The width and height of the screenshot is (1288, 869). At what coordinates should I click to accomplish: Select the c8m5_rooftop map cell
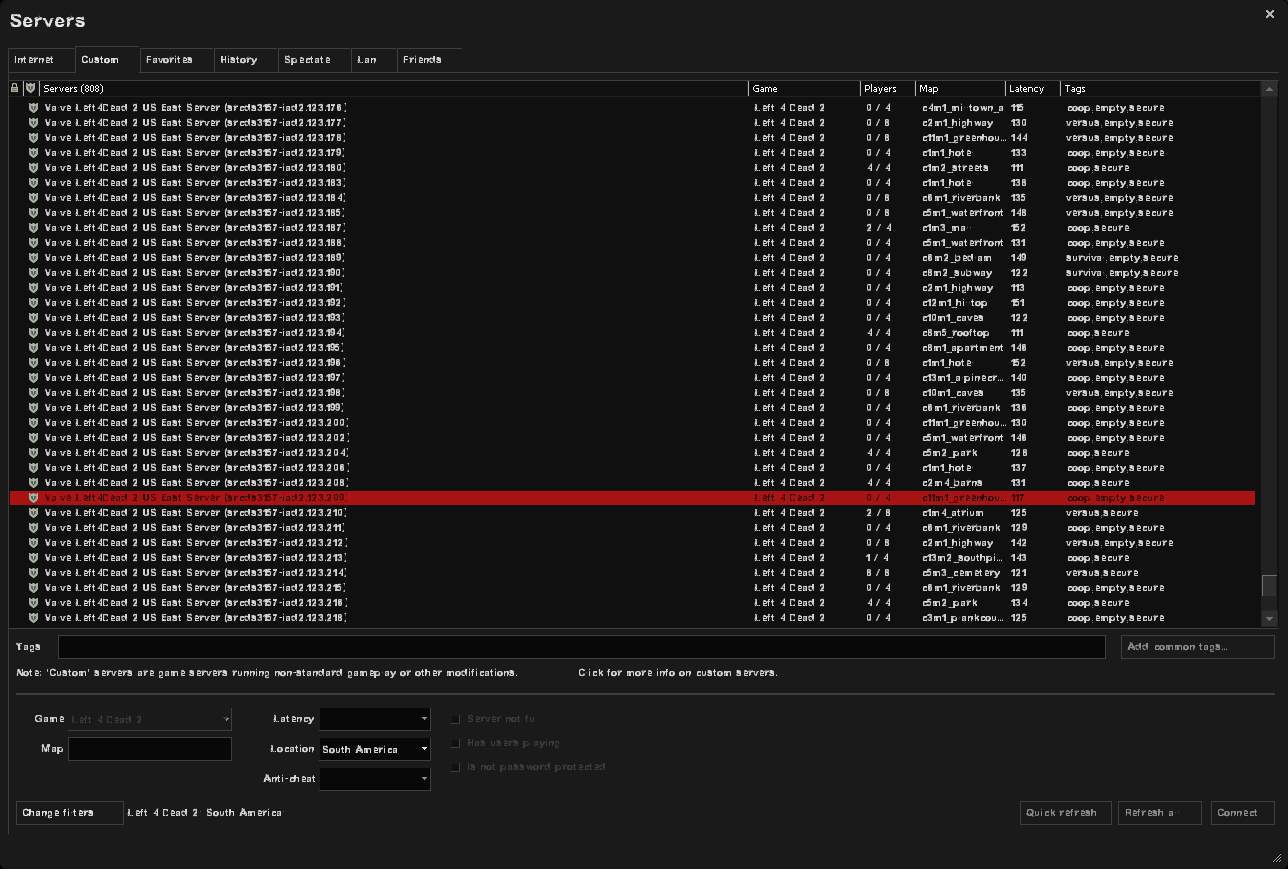point(956,333)
